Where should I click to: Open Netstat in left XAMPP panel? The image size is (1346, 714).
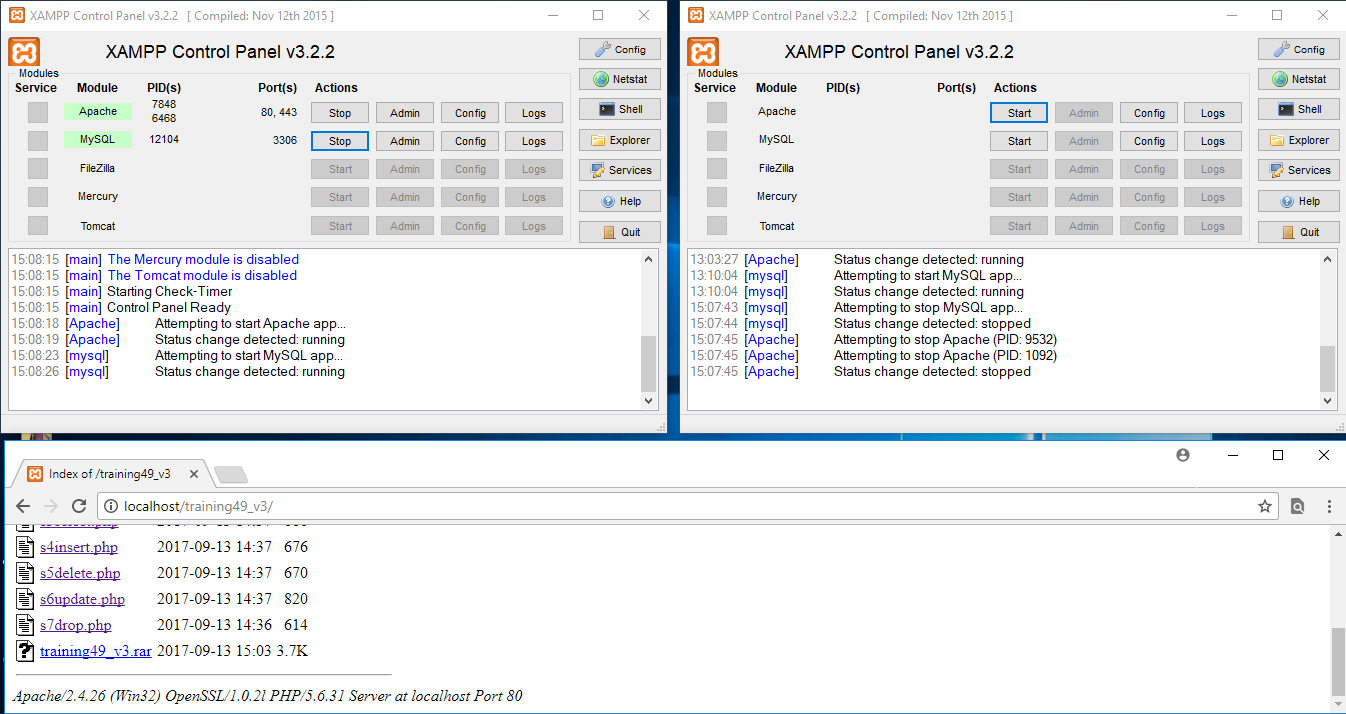pos(619,79)
